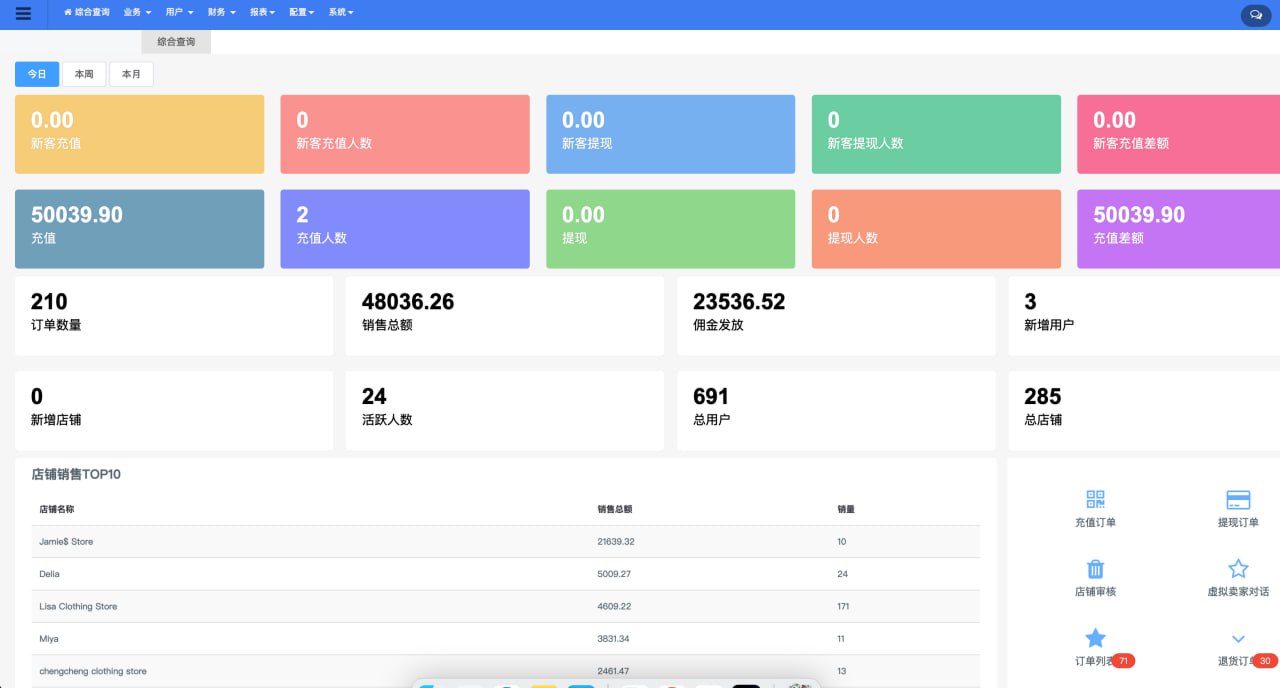Click the 今日 filter button

[37, 74]
